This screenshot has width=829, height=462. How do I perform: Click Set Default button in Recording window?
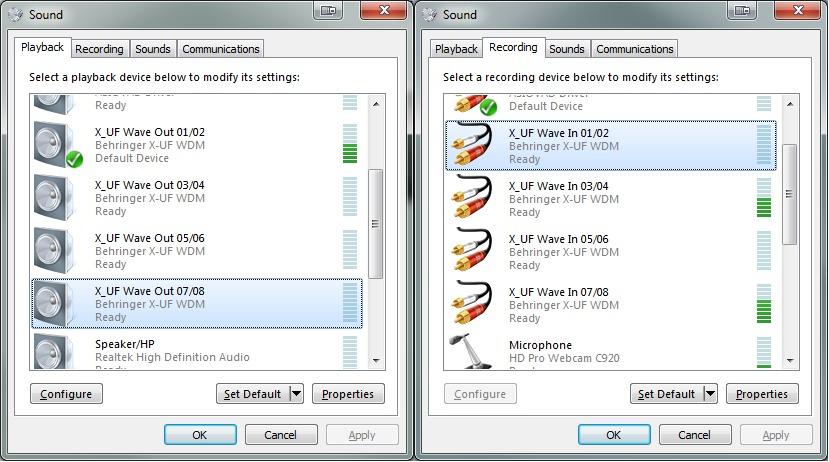(667, 394)
